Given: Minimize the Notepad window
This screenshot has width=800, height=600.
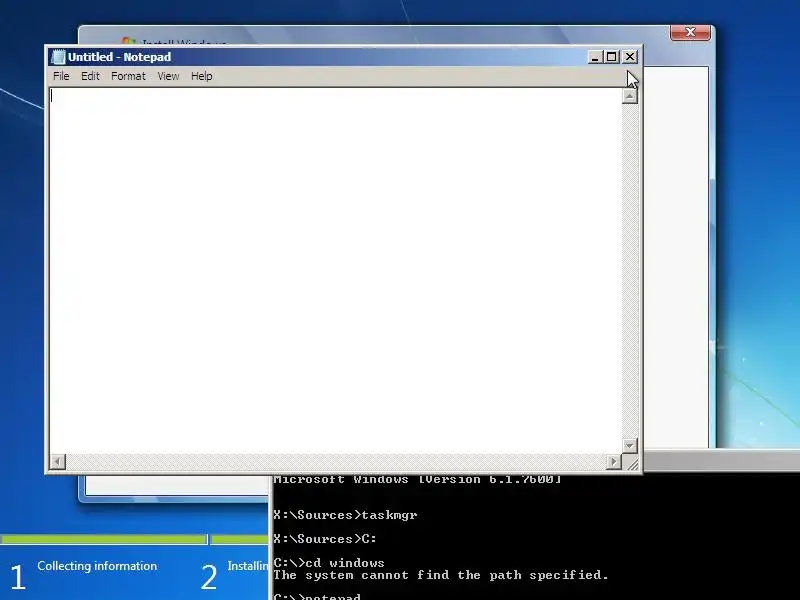Looking at the screenshot, I should (595, 57).
